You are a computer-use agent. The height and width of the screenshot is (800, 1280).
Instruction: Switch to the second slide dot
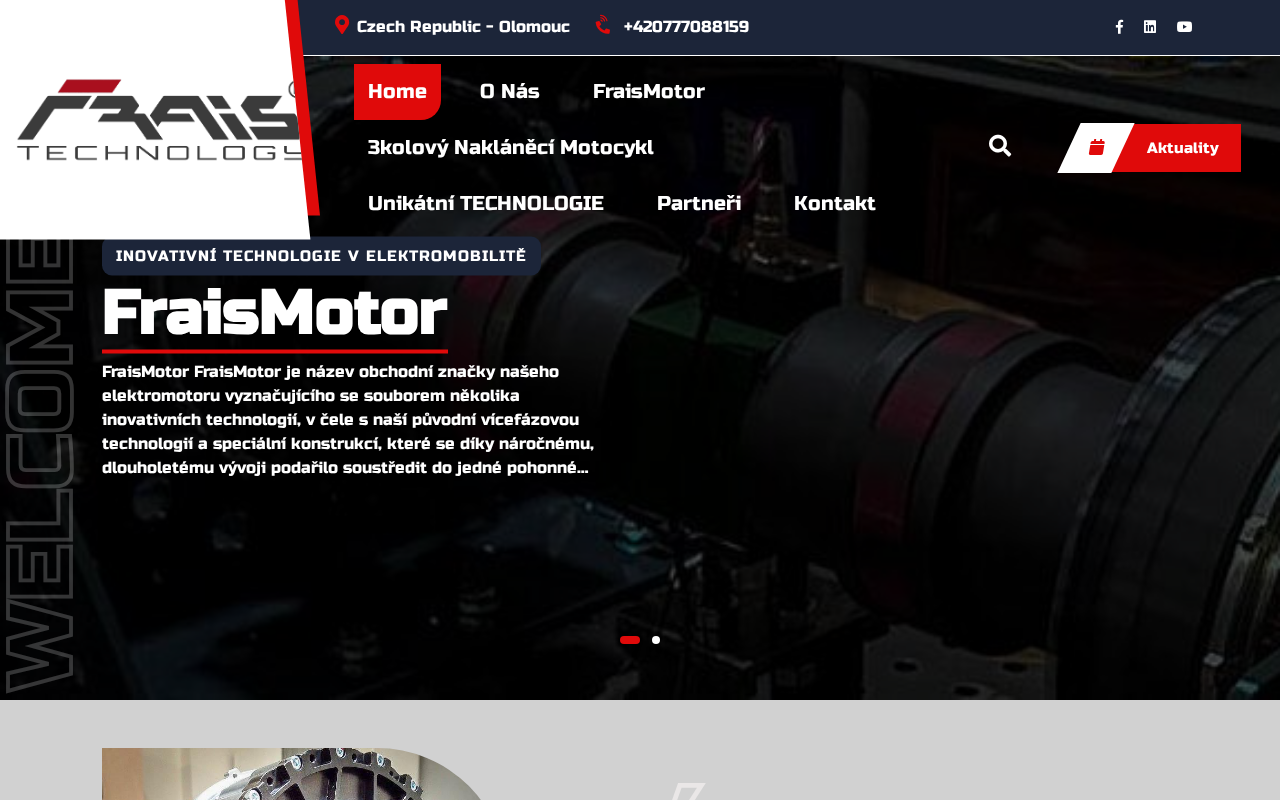click(656, 640)
